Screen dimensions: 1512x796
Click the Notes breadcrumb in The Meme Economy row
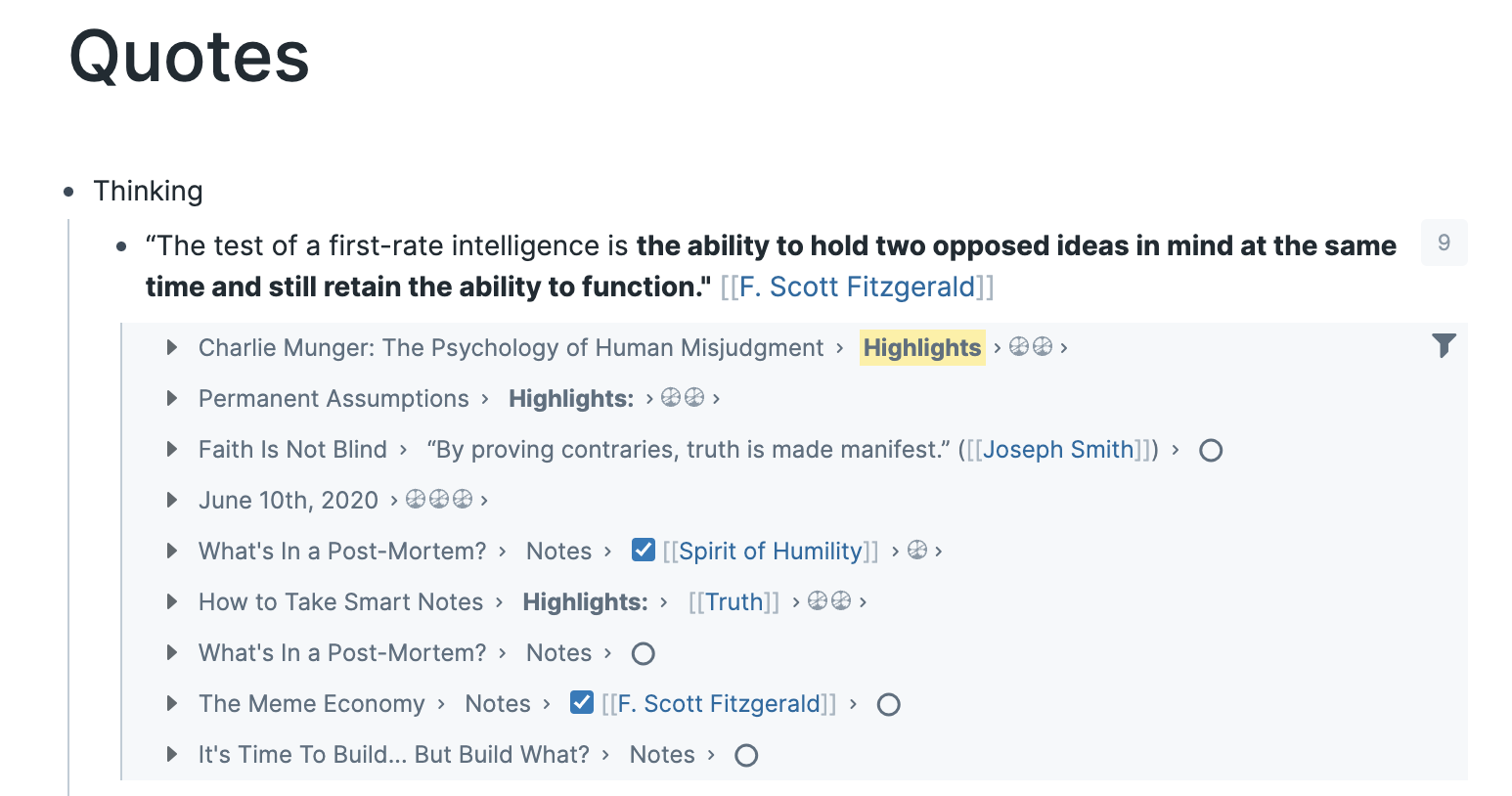[x=498, y=704]
